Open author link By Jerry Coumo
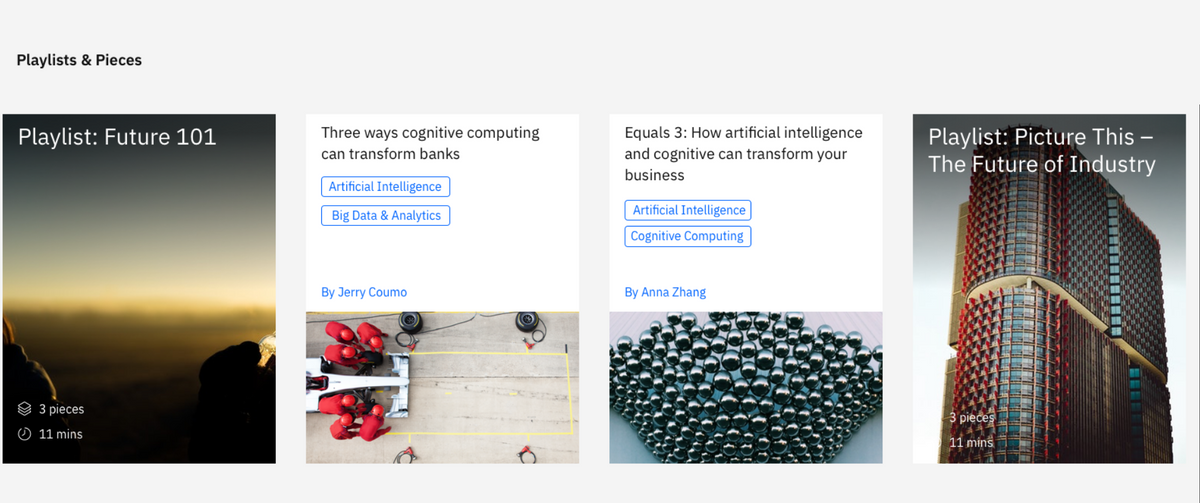The image size is (1200, 503). click(x=364, y=292)
